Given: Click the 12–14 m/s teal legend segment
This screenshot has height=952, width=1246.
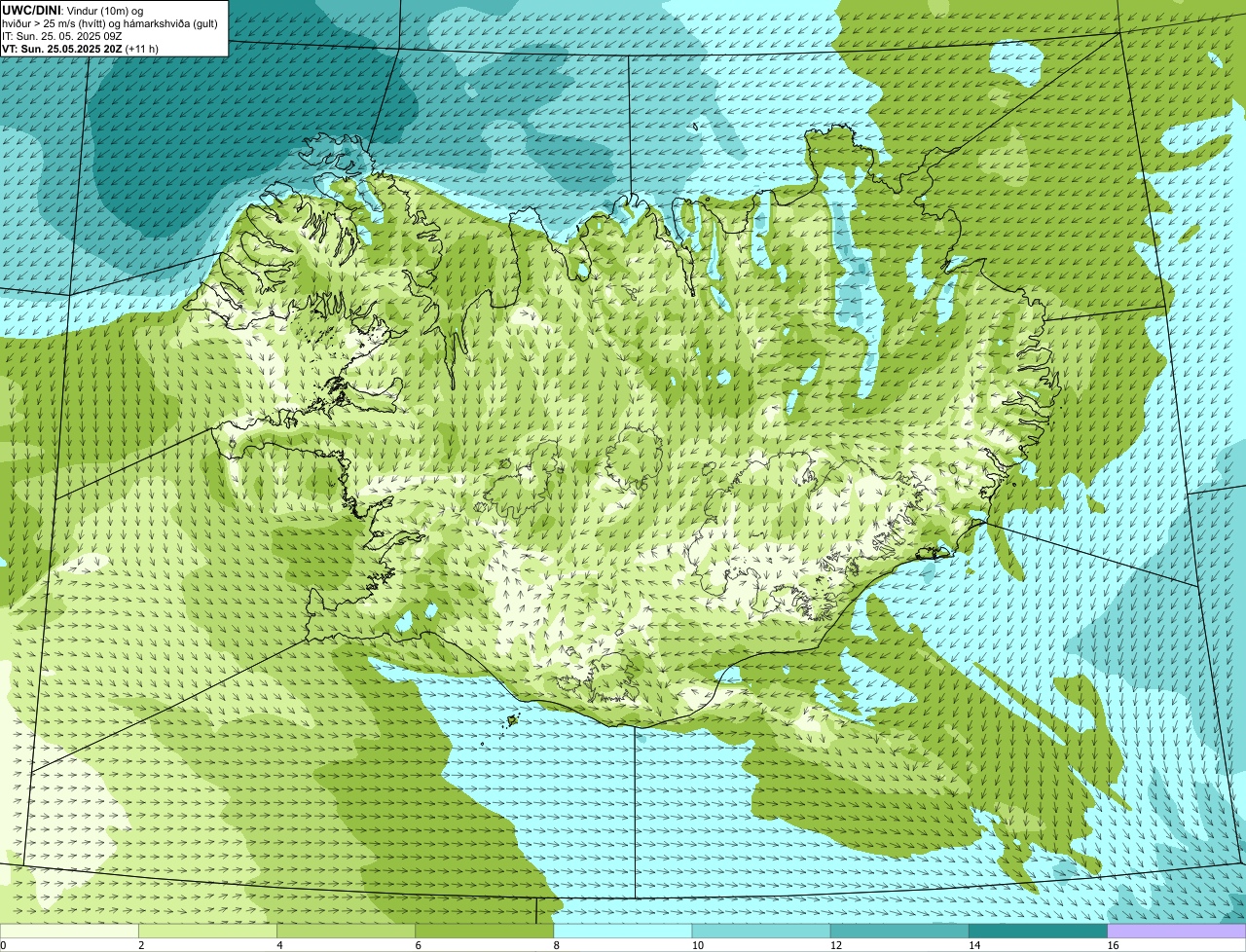Looking at the screenshot, I should point(899,932).
